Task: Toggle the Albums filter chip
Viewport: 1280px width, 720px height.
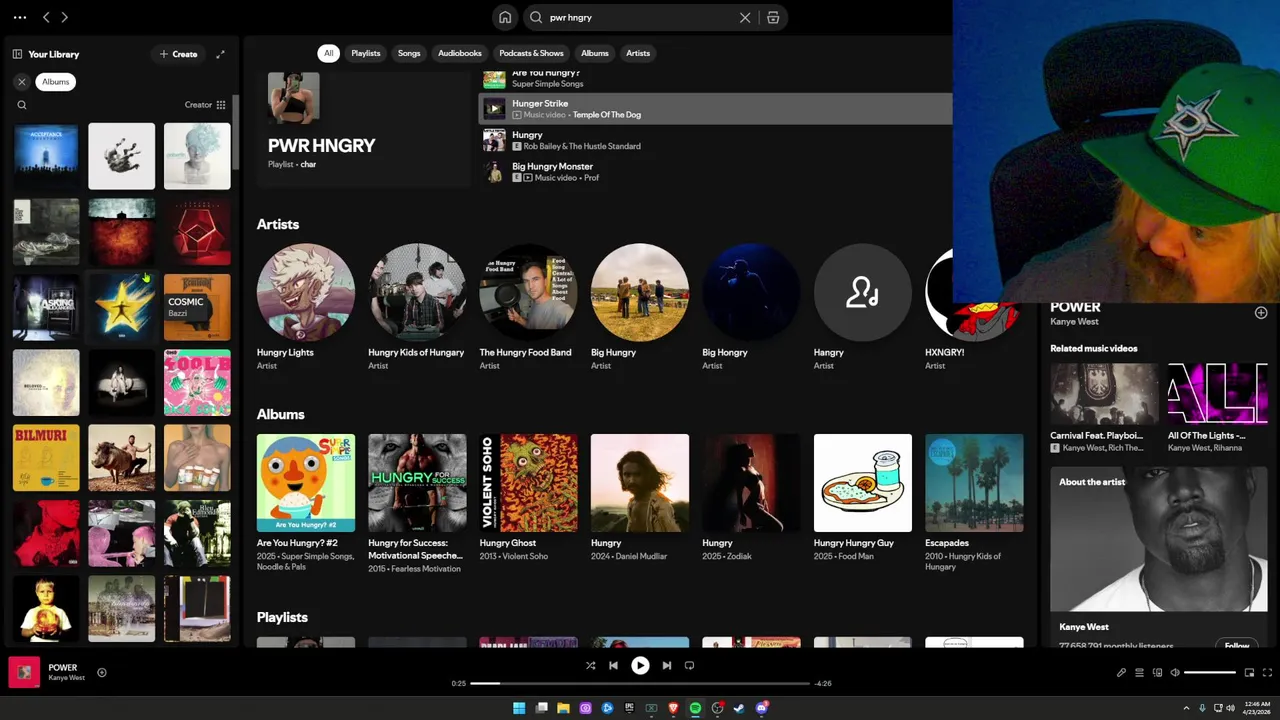Action: [x=56, y=82]
